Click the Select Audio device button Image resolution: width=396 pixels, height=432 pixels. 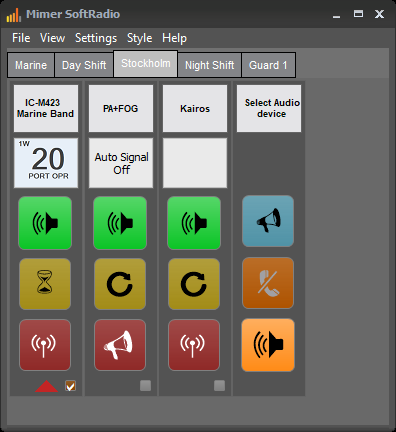269,108
